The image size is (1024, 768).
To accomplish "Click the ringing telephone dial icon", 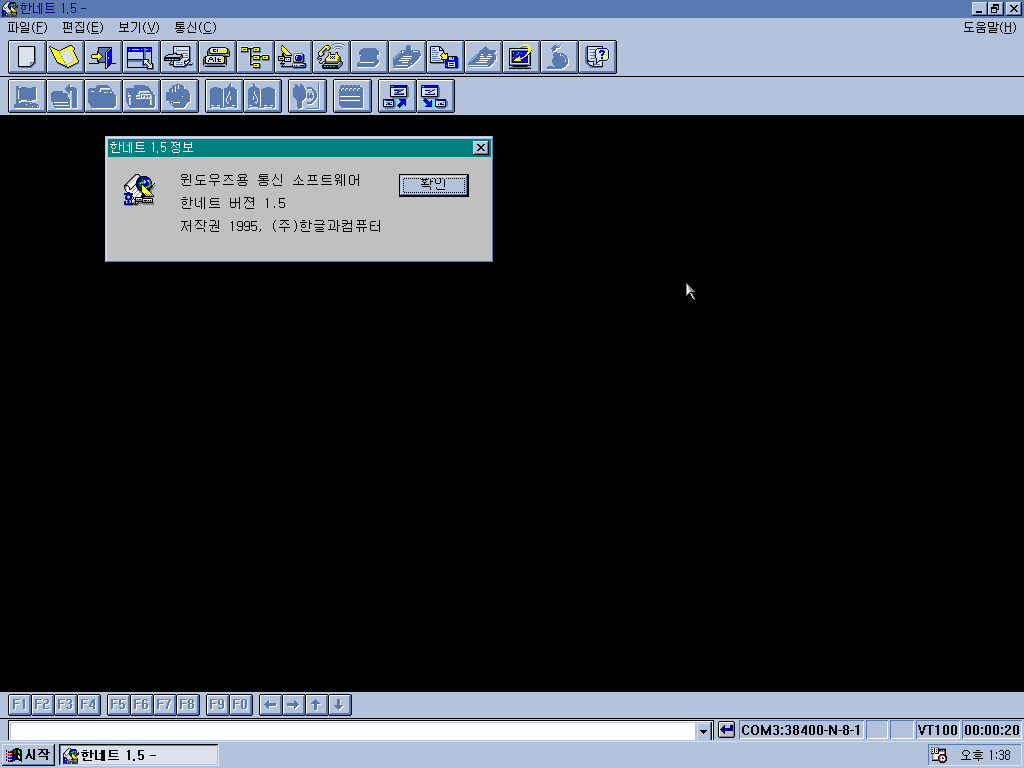I will coord(330,57).
